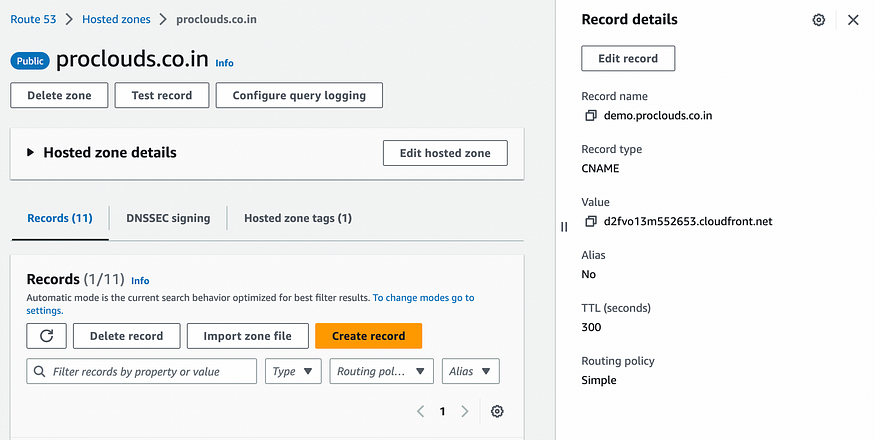Copy record name demo.proclouds.co.in

coord(590,116)
